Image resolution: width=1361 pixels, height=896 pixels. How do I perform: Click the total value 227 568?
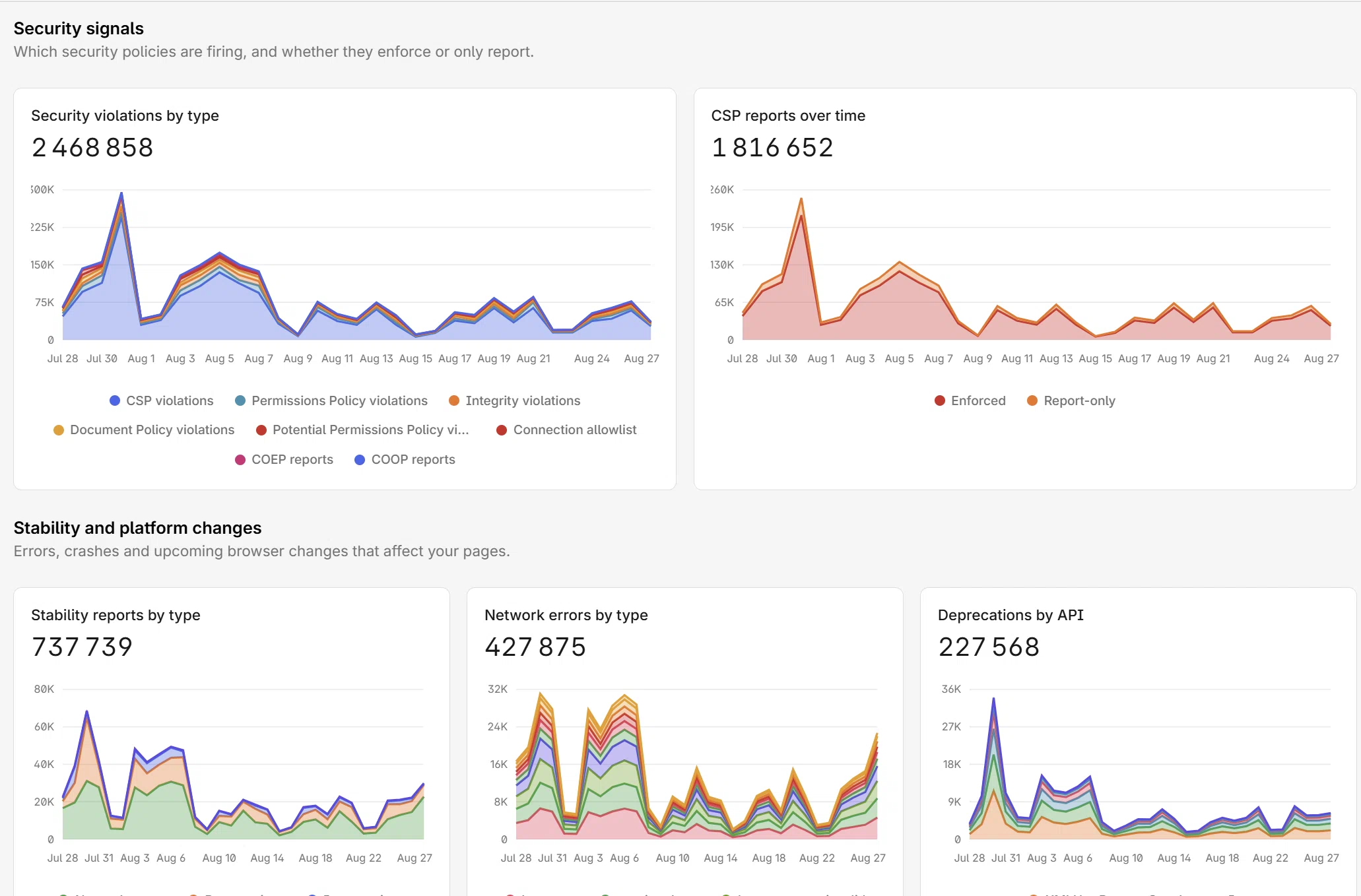pyautogui.click(x=989, y=647)
